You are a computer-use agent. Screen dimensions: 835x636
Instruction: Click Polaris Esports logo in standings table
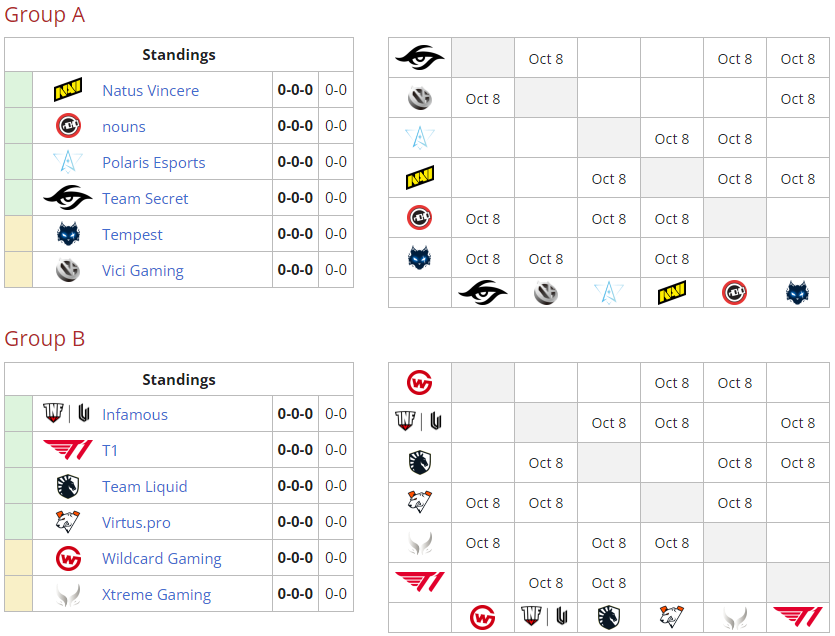[68, 162]
